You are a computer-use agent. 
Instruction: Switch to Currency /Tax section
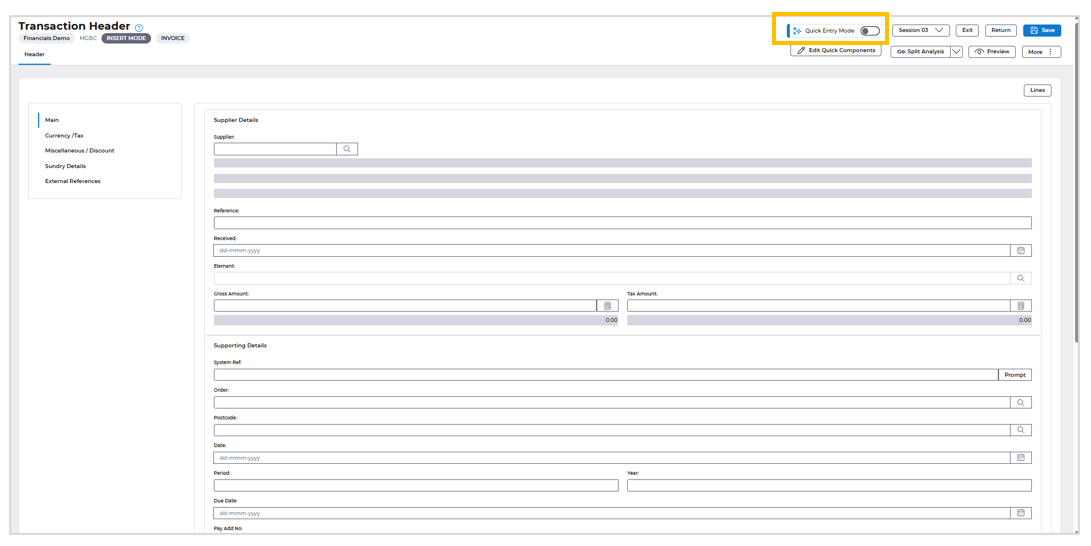coord(65,136)
